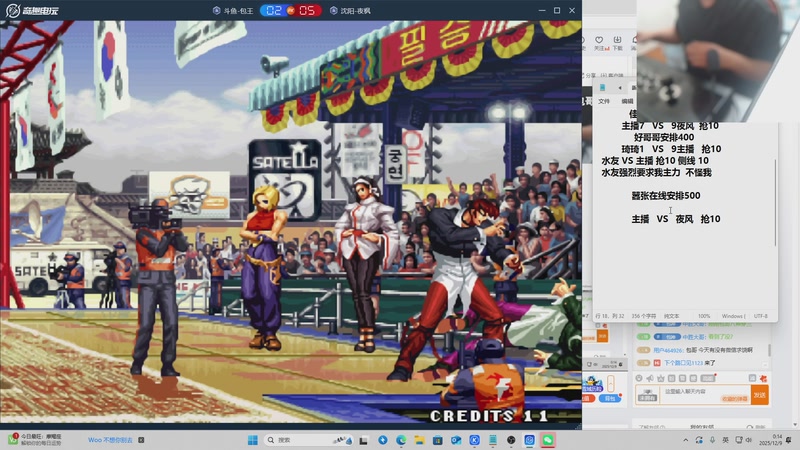Click the Notepad line 好哥哥安排400
This screenshot has height=450, width=800.
tap(664, 137)
